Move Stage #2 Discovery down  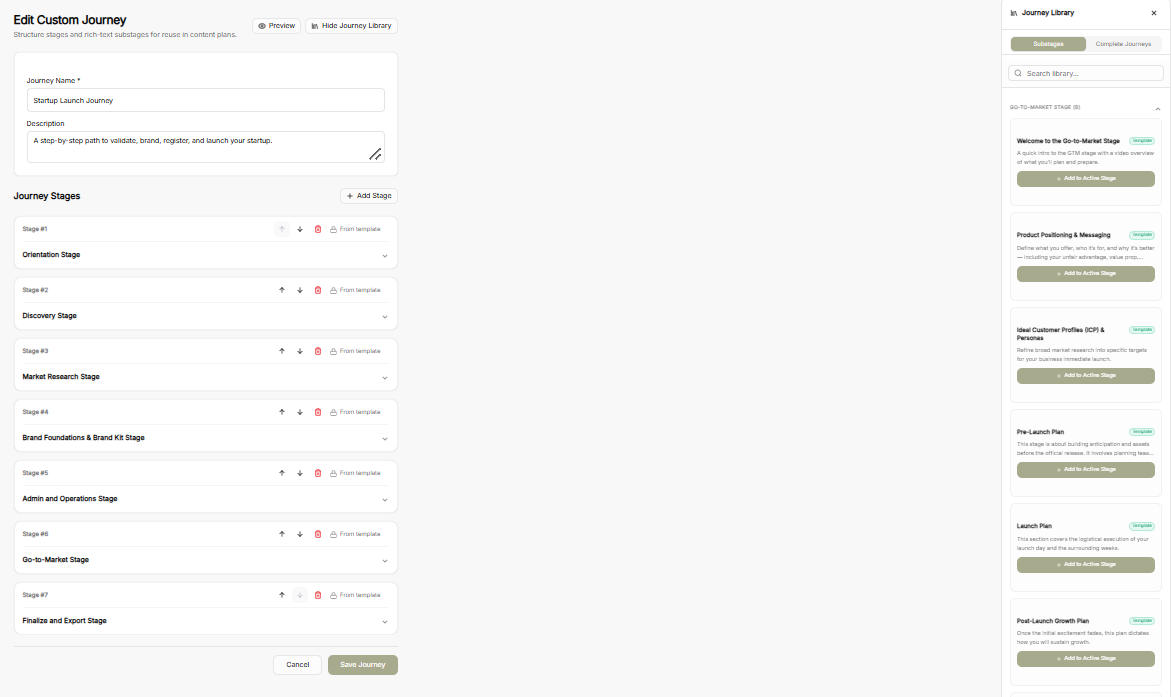299,291
